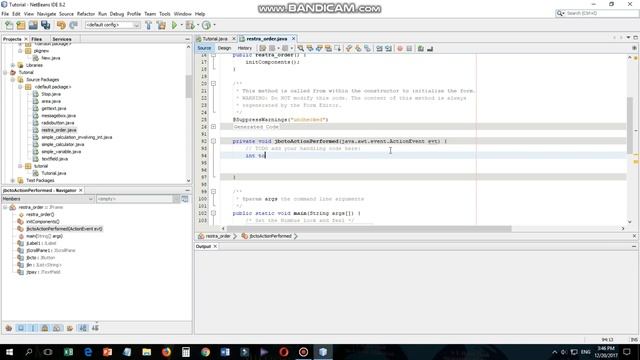Select simple_calculator.java in Projects tree

[63, 144]
